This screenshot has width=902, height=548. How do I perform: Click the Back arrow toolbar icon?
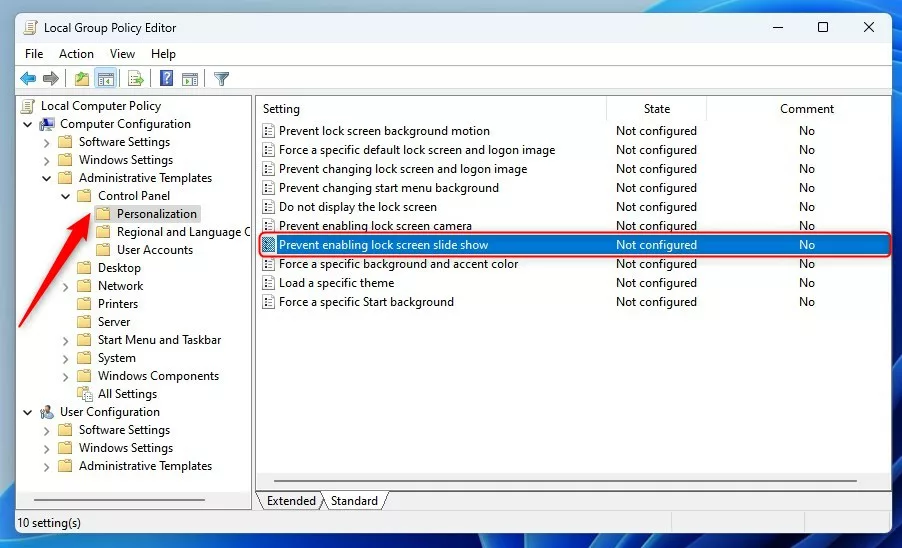[28, 78]
